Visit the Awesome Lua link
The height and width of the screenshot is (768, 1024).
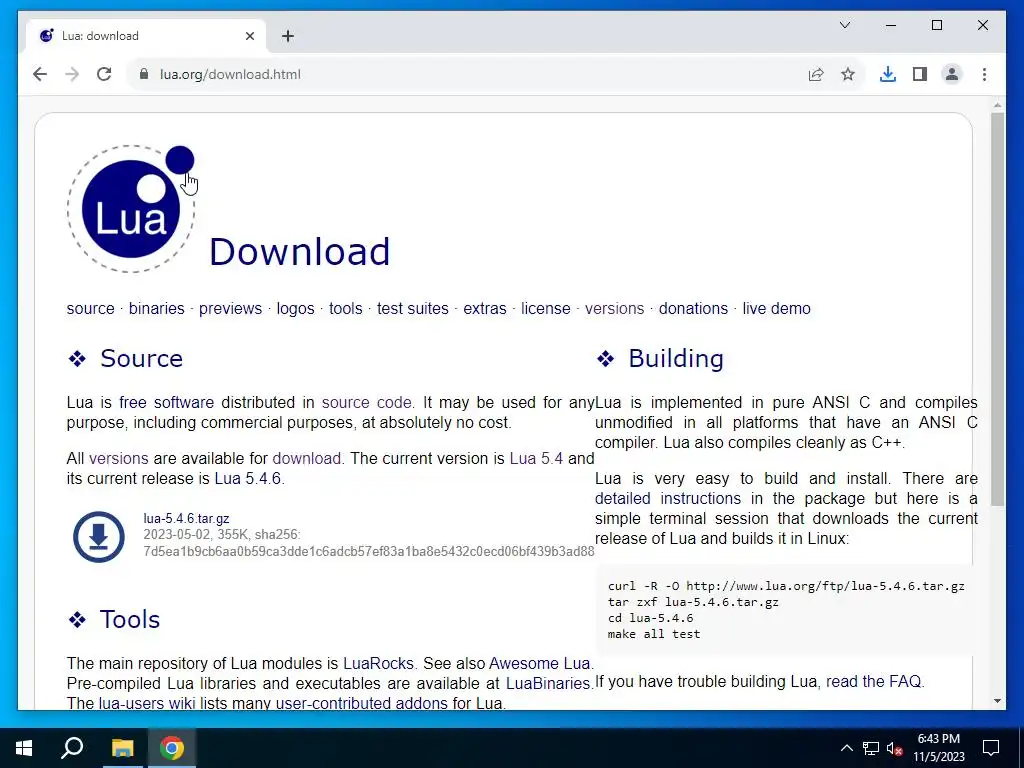coord(539,664)
